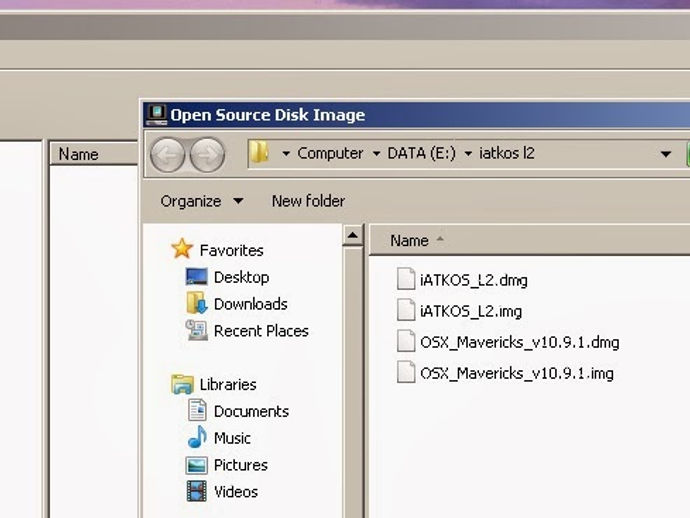The image size is (690, 518).
Task: Navigate to DATA (E:) in breadcrumb
Action: (422, 153)
